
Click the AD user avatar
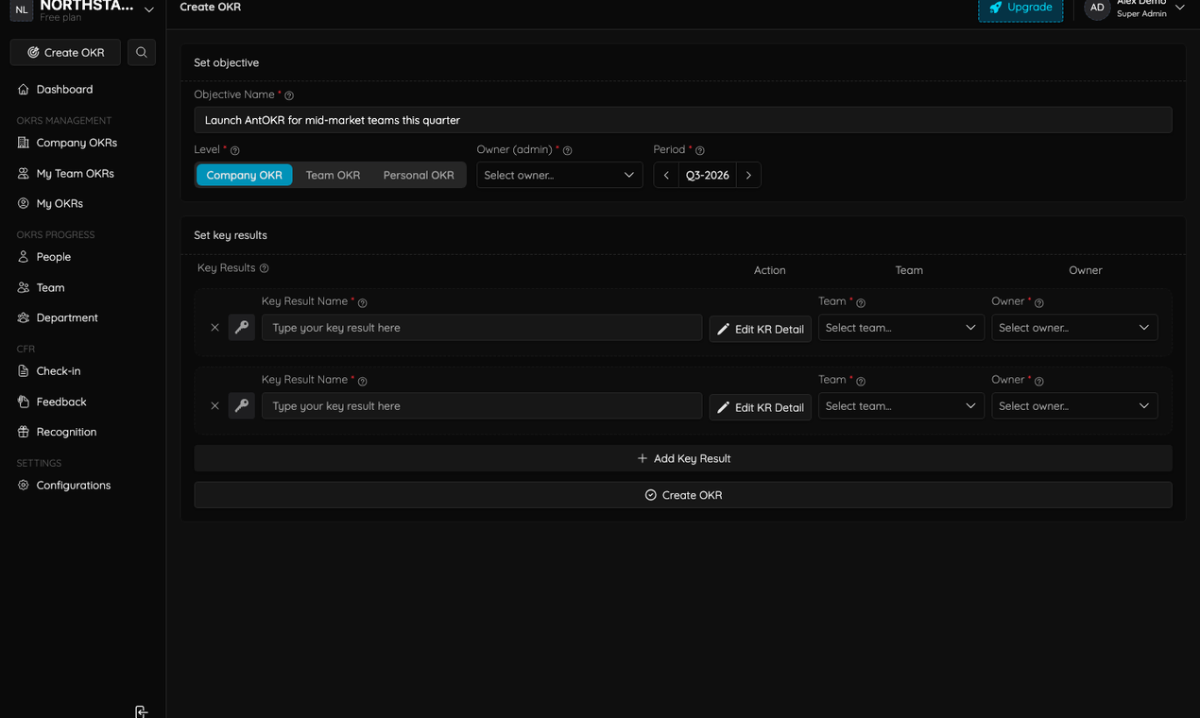(1097, 8)
